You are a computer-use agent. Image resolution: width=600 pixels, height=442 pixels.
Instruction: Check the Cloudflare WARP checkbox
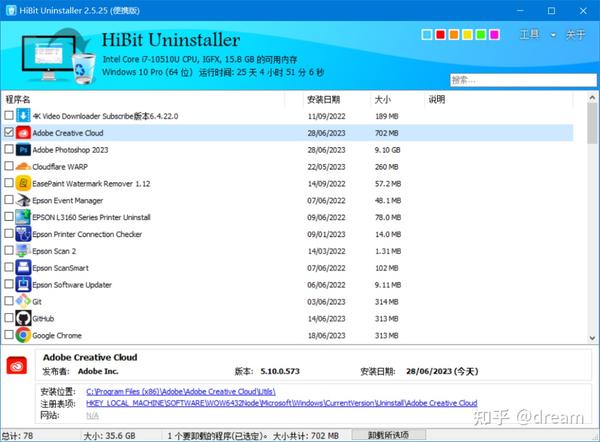[9, 166]
